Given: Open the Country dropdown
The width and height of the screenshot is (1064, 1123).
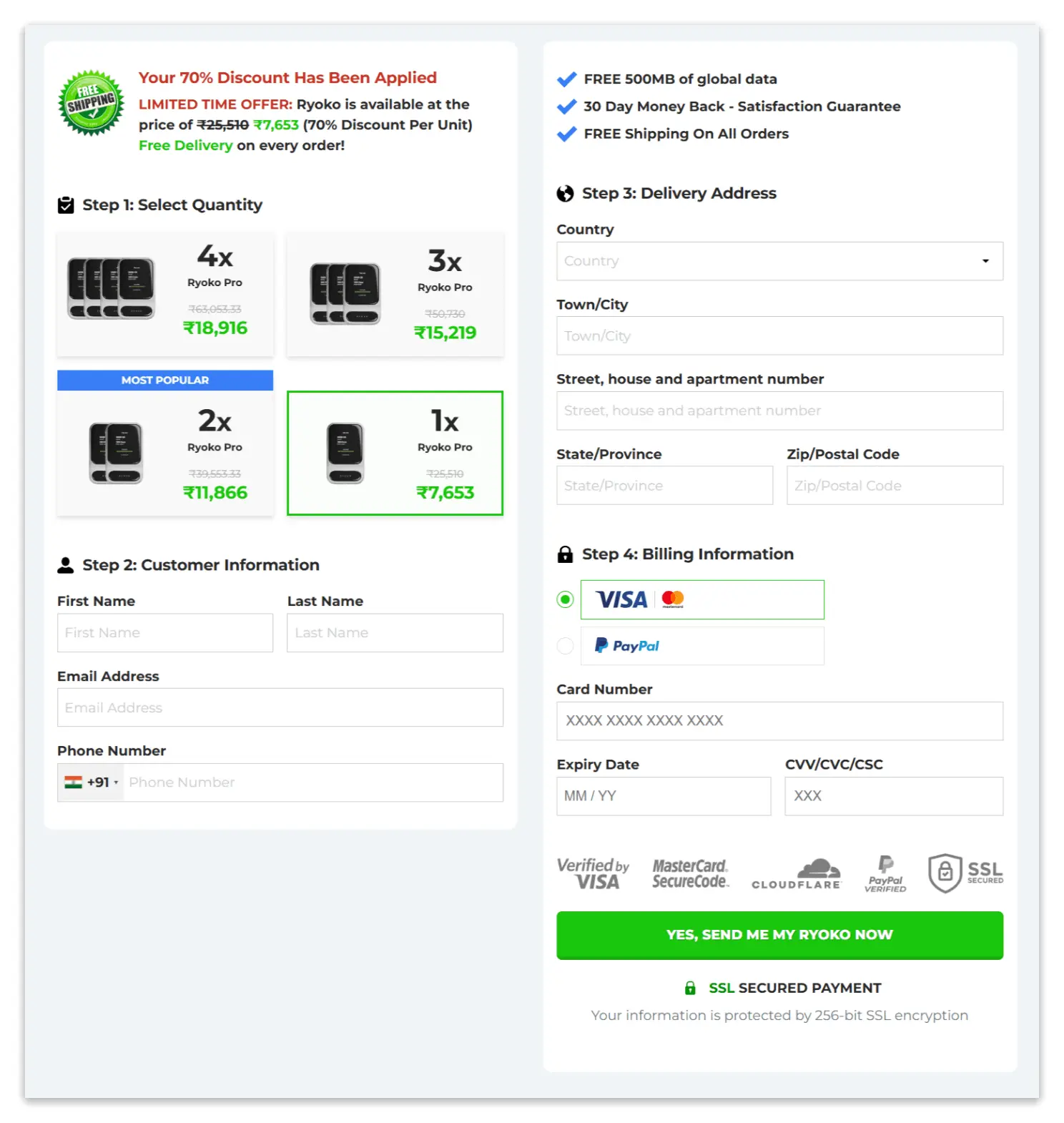Looking at the screenshot, I should click(x=779, y=261).
